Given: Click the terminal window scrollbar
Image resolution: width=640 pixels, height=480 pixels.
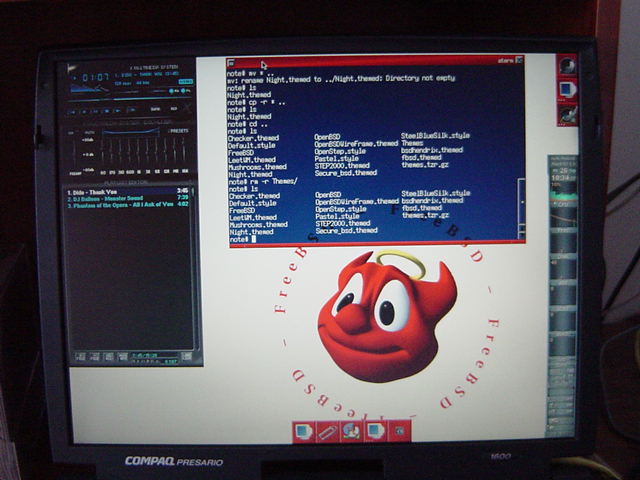Looking at the screenshot, I should pyautogui.click(x=521, y=208).
